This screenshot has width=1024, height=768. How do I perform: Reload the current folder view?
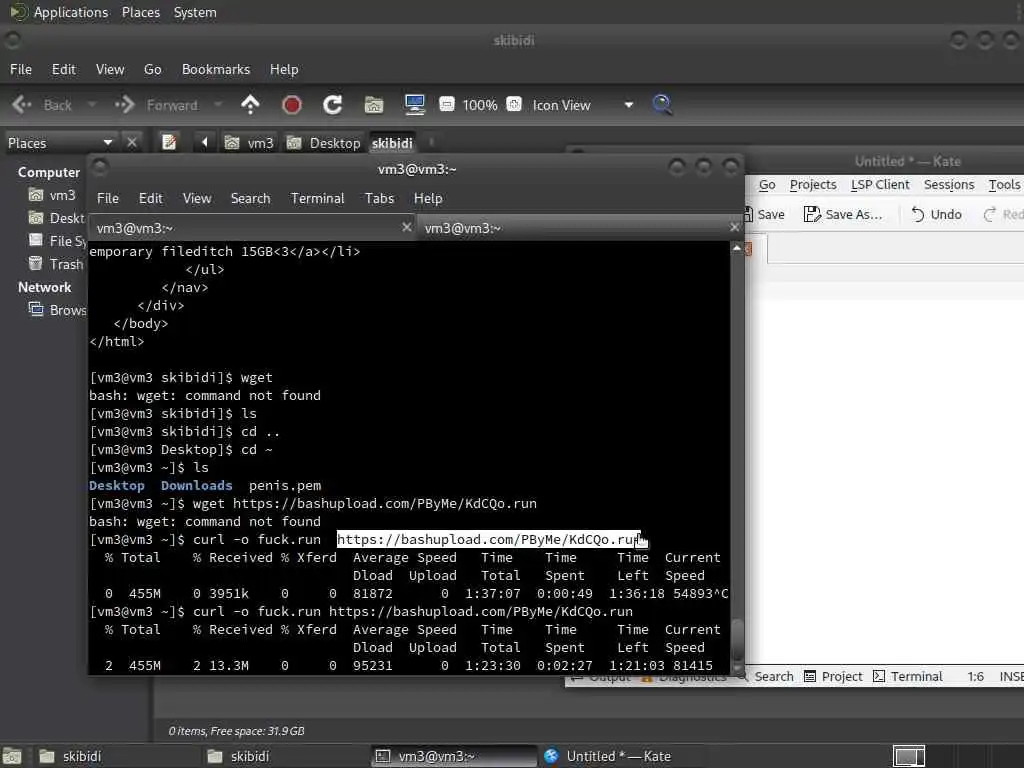pyautogui.click(x=332, y=104)
